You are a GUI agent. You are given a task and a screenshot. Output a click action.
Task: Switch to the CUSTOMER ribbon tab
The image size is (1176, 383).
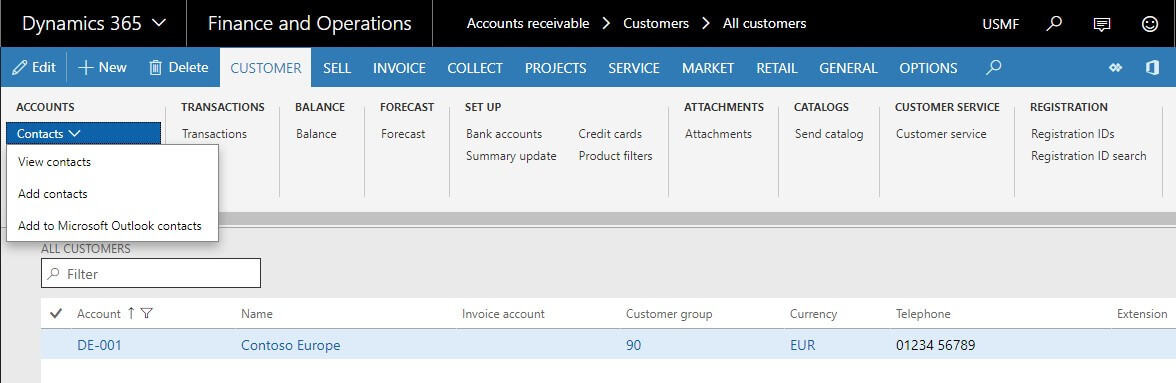[266, 68]
